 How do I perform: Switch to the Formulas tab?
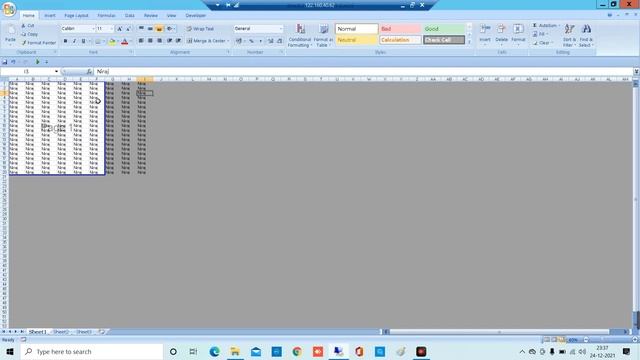pos(107,16)
